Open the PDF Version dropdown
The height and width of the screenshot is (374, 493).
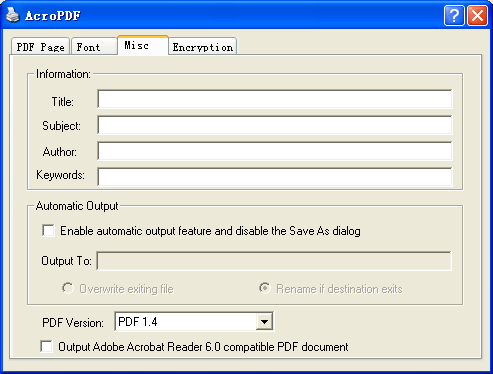pos(264,322)
